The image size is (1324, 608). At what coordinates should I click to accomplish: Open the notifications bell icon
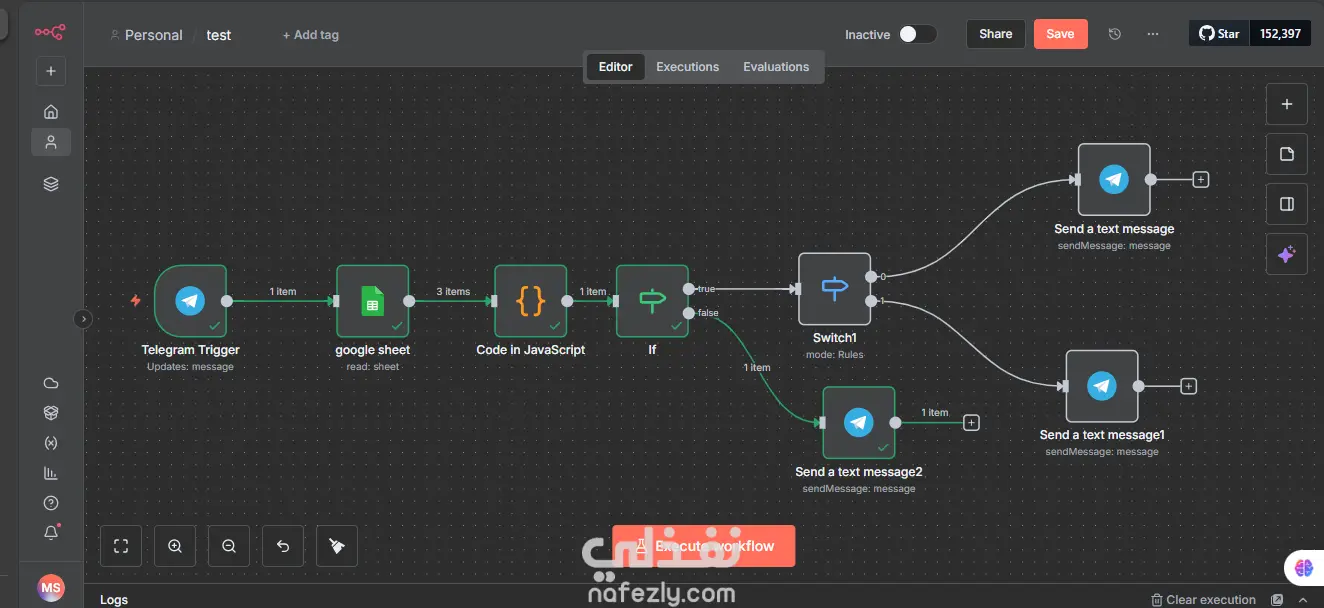click(x=51, y=533)
